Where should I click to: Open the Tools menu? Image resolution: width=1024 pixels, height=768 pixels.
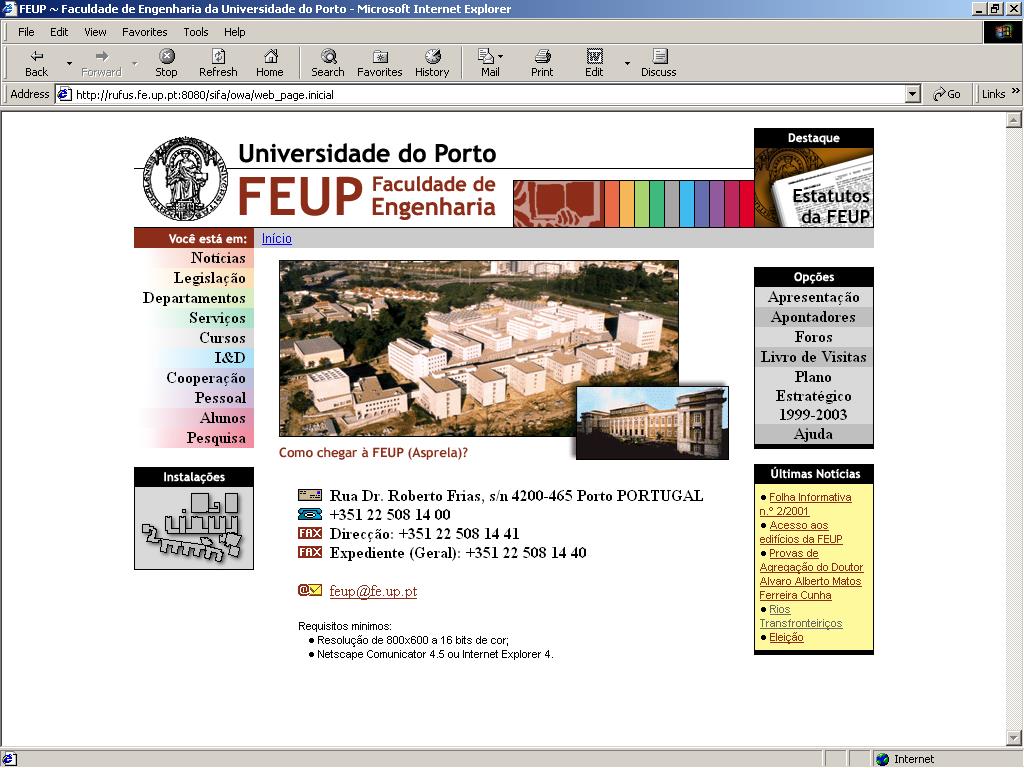click(196, 32)
